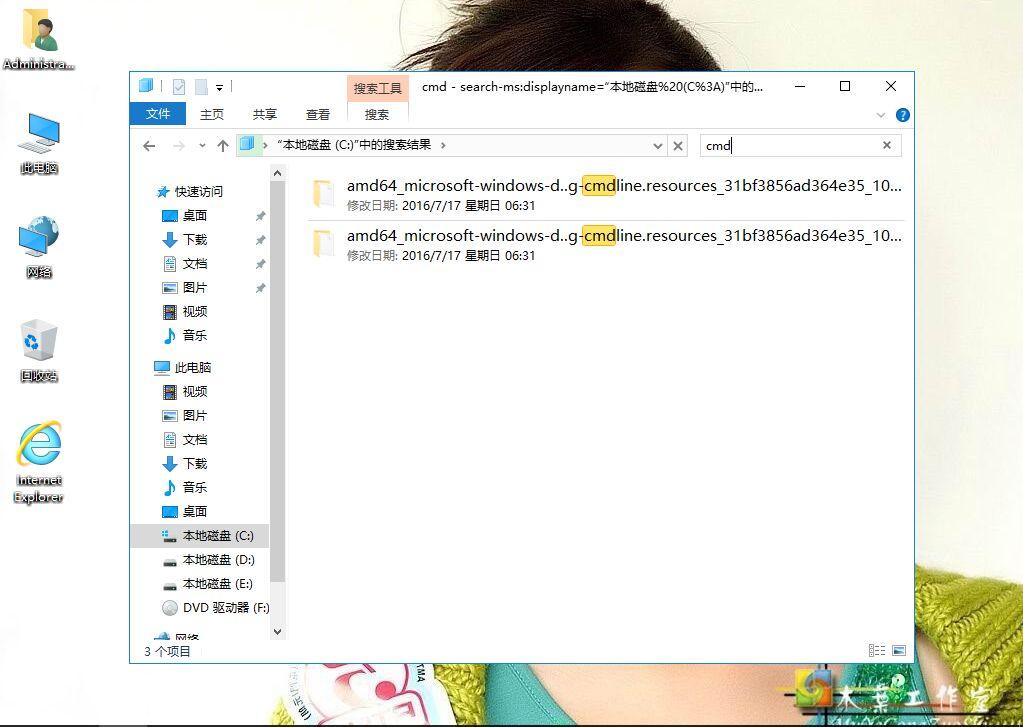Go forward with the right arrow
1023x727 pixels.
(x=178, y=146)
